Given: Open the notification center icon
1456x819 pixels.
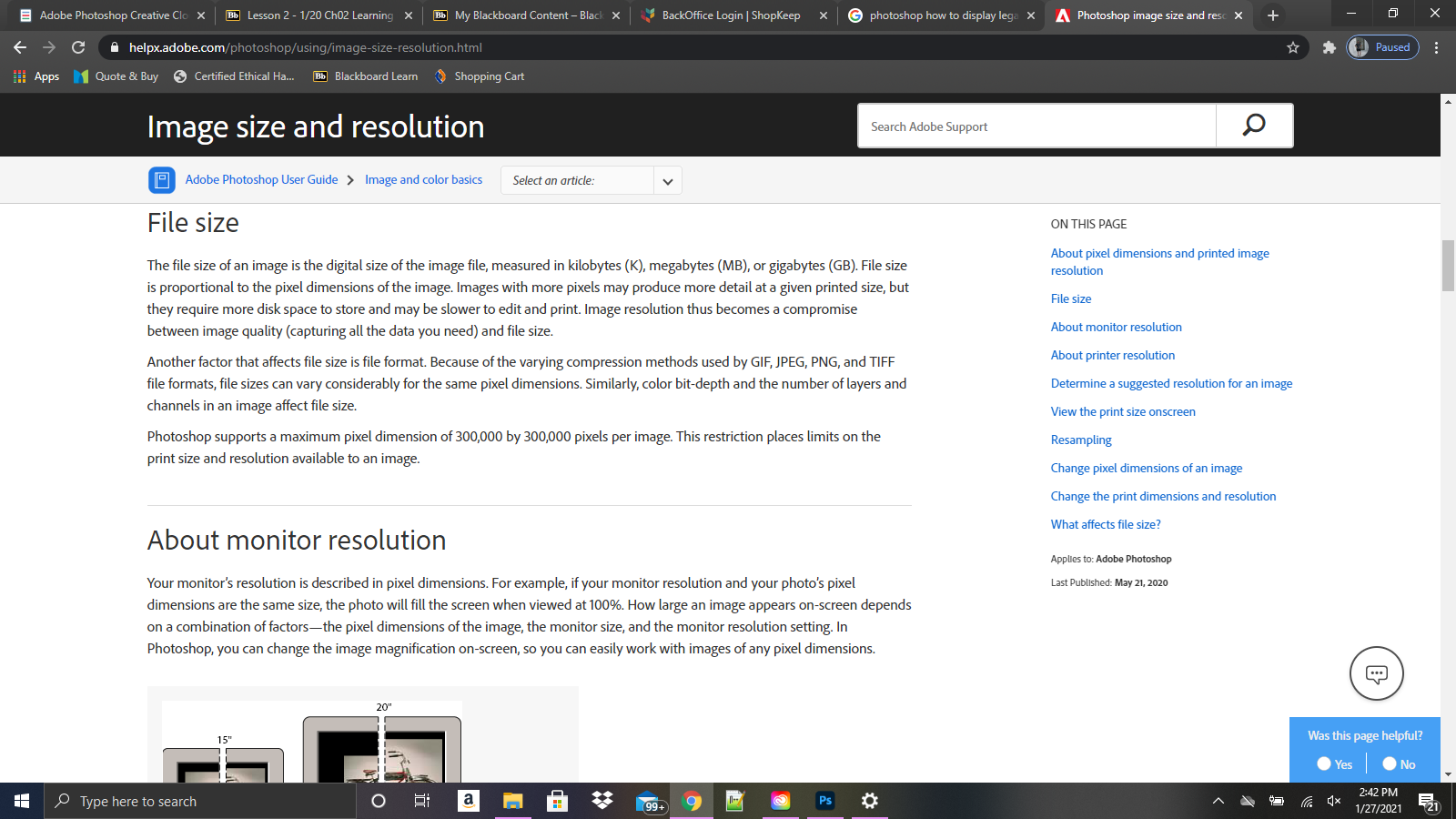Looking at the screenshot, I should click(1428, 802).
